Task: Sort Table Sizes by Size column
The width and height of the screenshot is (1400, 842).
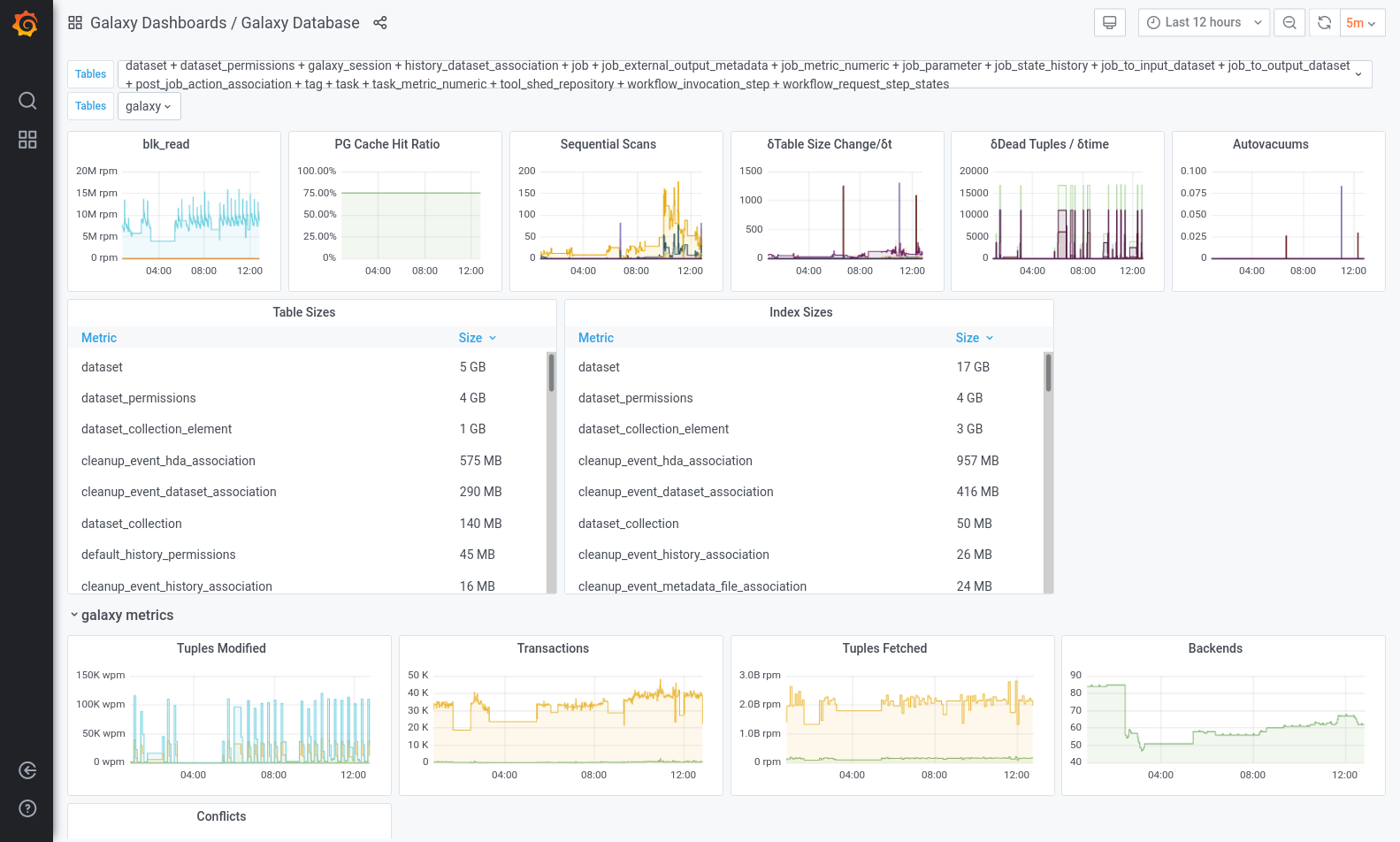Action: [478, 338]
